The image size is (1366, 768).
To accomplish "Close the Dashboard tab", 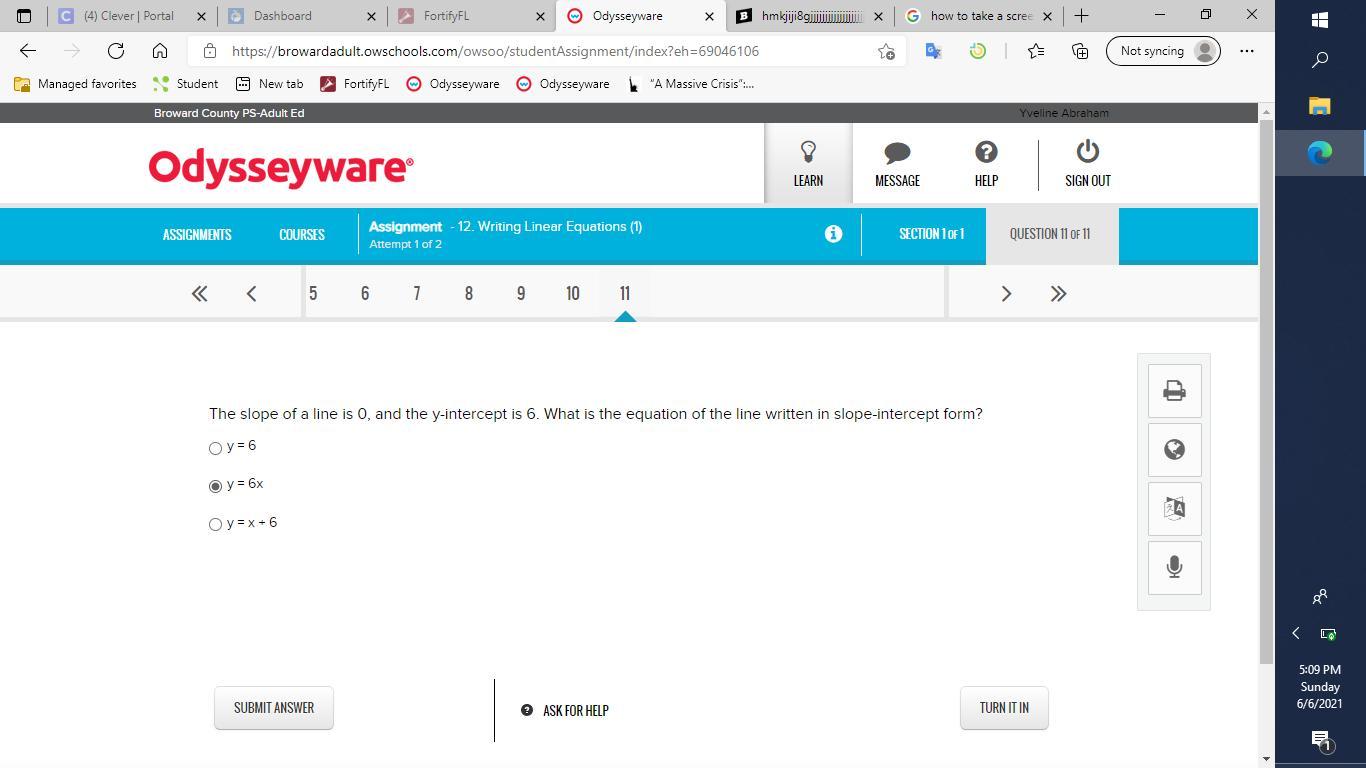I will (372, 16).
